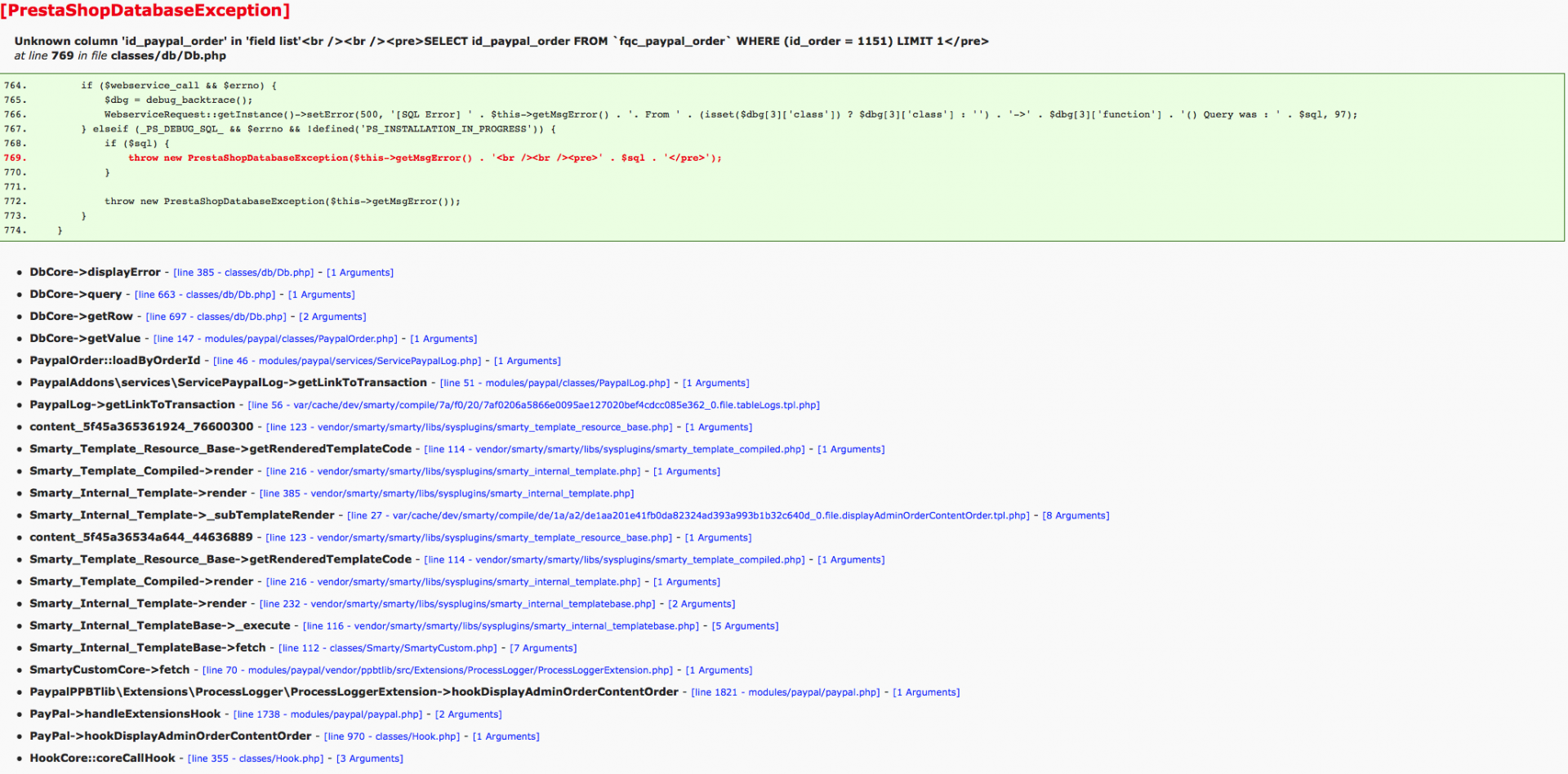Expand the arguments of the DbCore->getValue row
Image resolution: width=1568 pixels, height=774 pixels.
coord(443,339)
